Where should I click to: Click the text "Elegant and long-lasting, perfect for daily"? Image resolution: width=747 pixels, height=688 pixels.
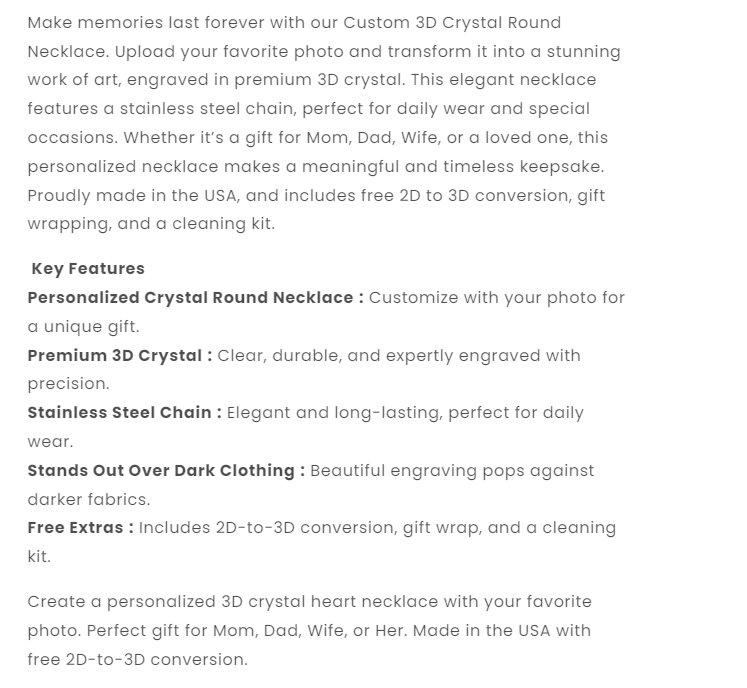pyautogui.click(x=405, y=412)
